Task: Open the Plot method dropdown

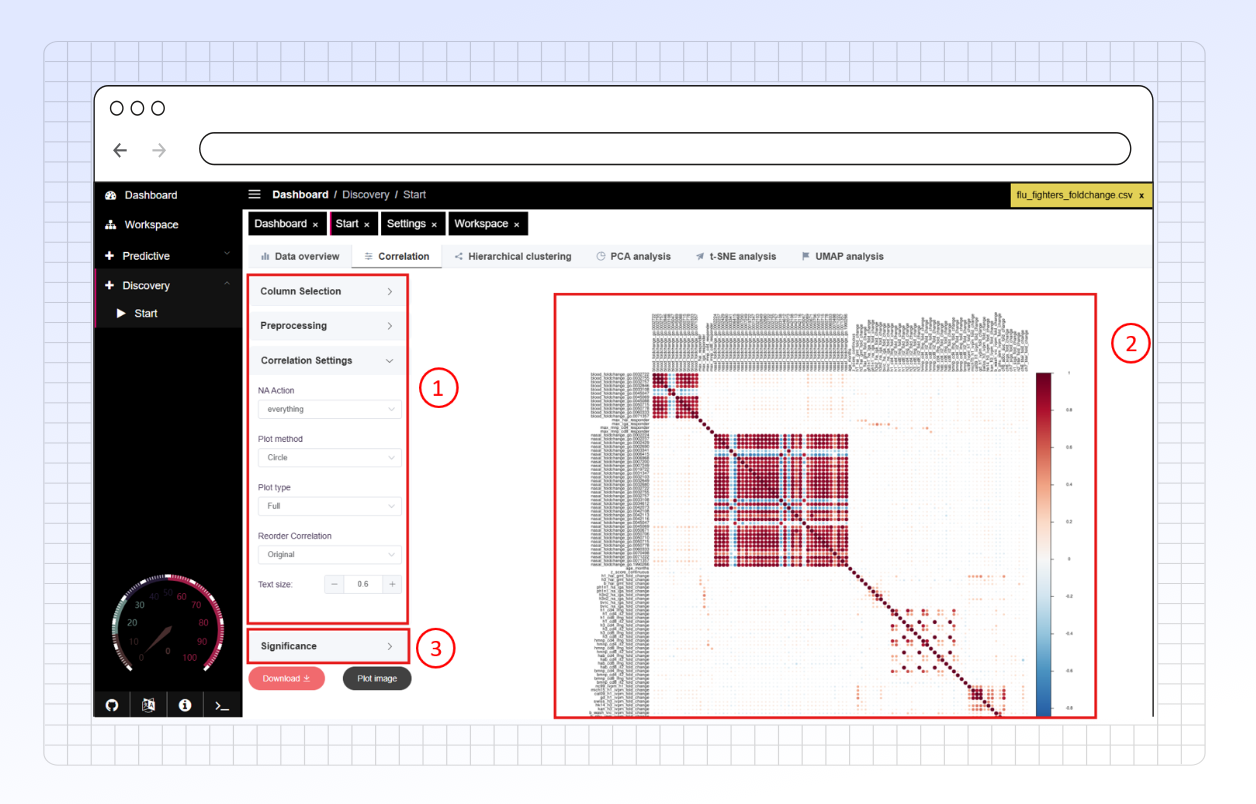Action: point(329,458)
